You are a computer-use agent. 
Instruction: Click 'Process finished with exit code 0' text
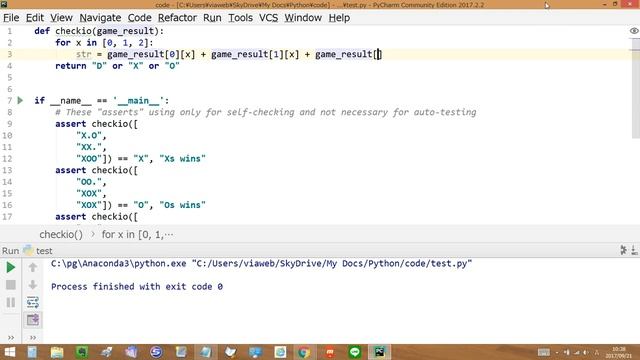(x=137, y=287)
